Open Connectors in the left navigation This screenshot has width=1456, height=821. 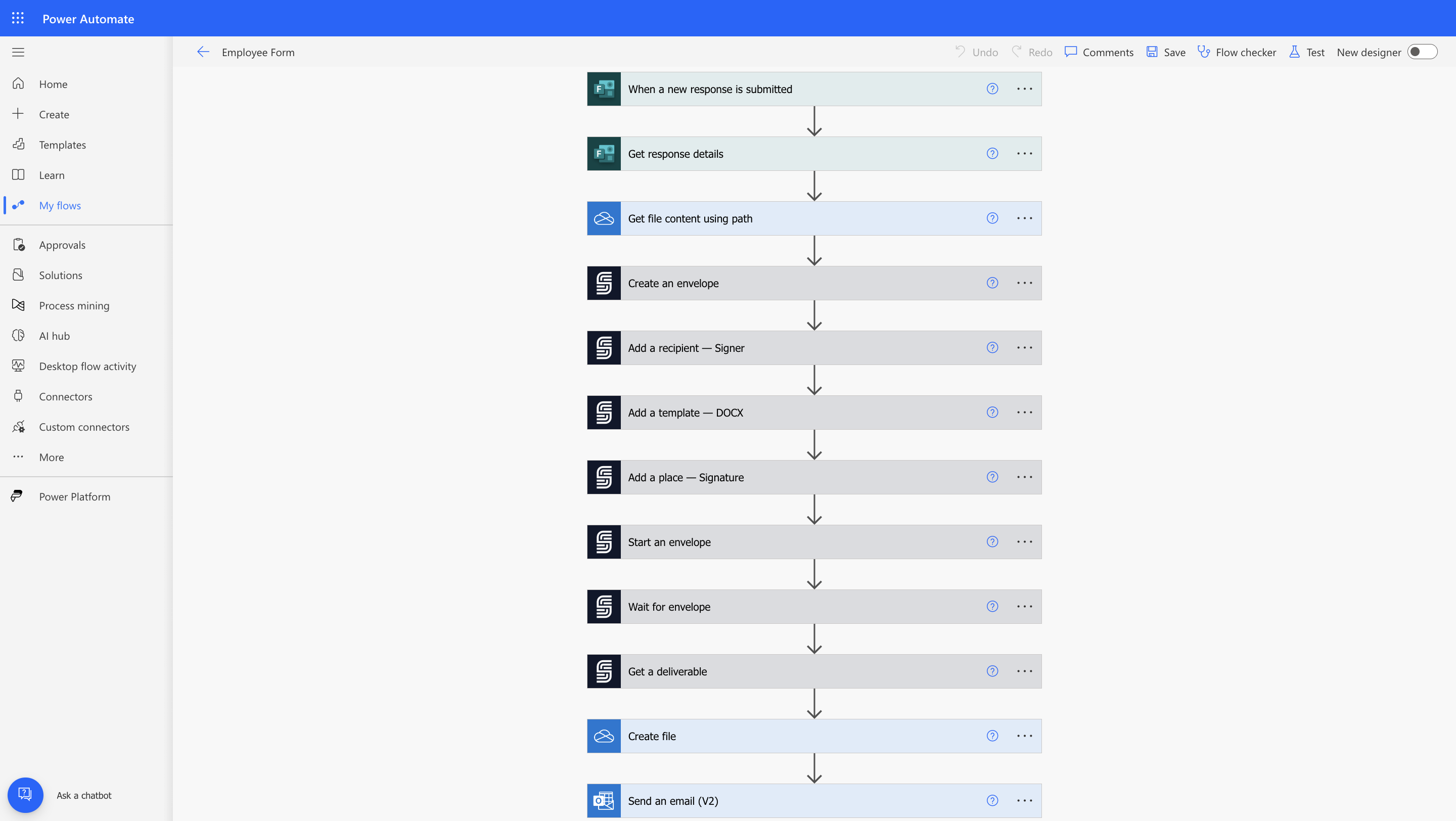(x=66, y=397)
